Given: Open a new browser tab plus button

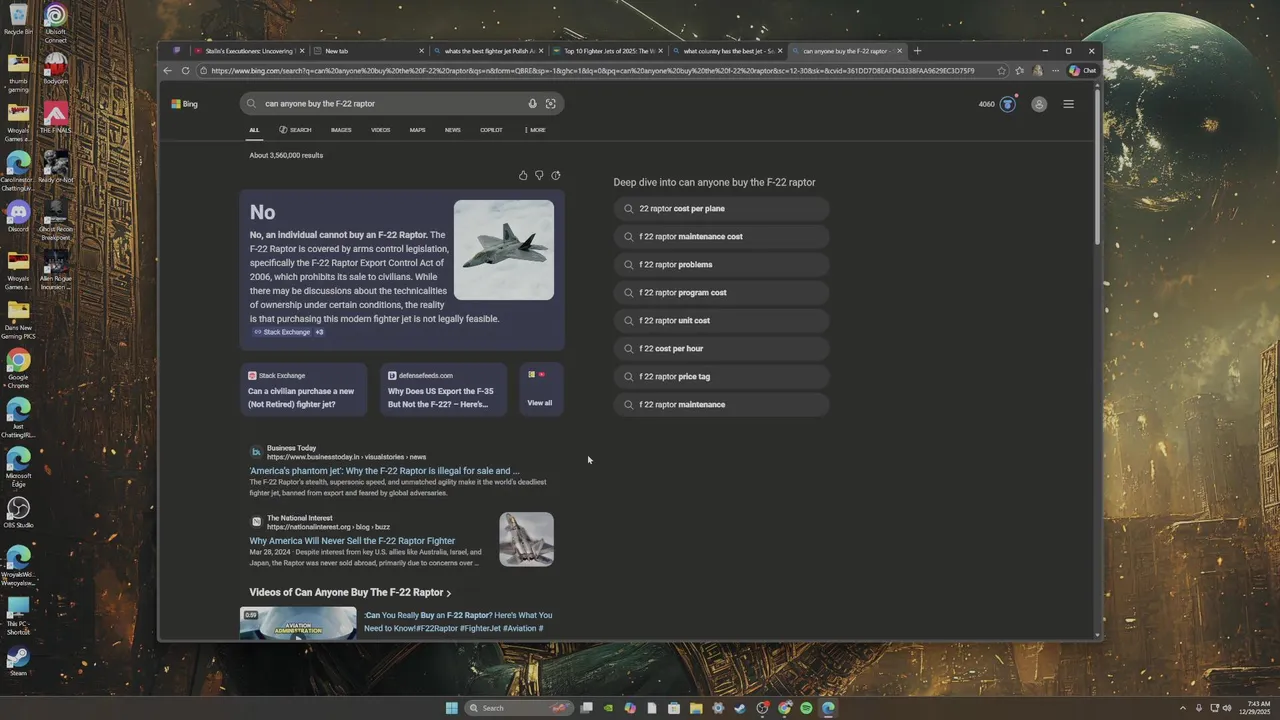Looking at the screenshot, I should click(x=917, y=51).
